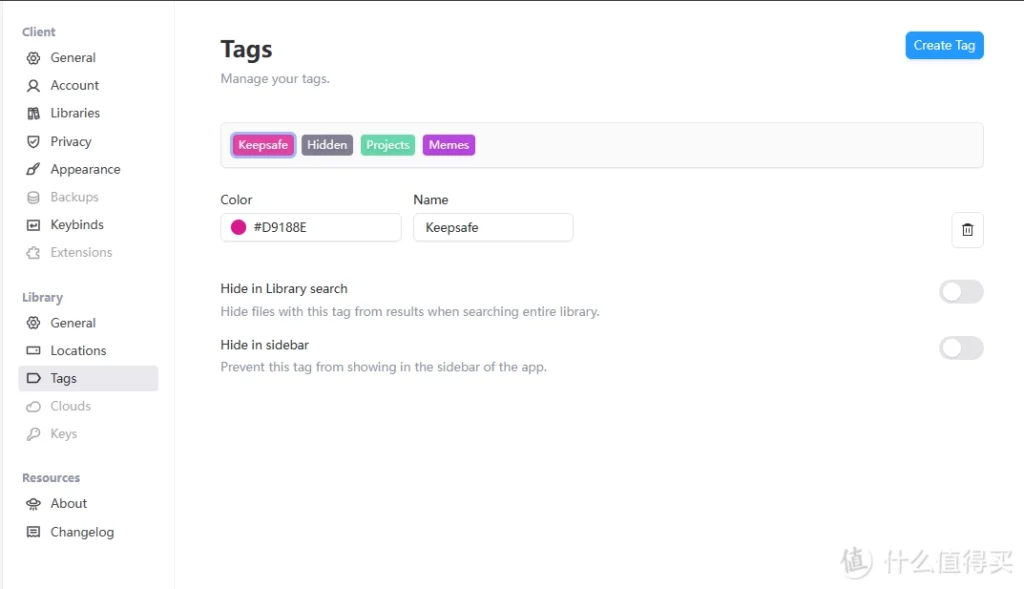This screenshot has width=1024, height=589.
Task: Open Account settings via person icon
Action: point(33,86)
